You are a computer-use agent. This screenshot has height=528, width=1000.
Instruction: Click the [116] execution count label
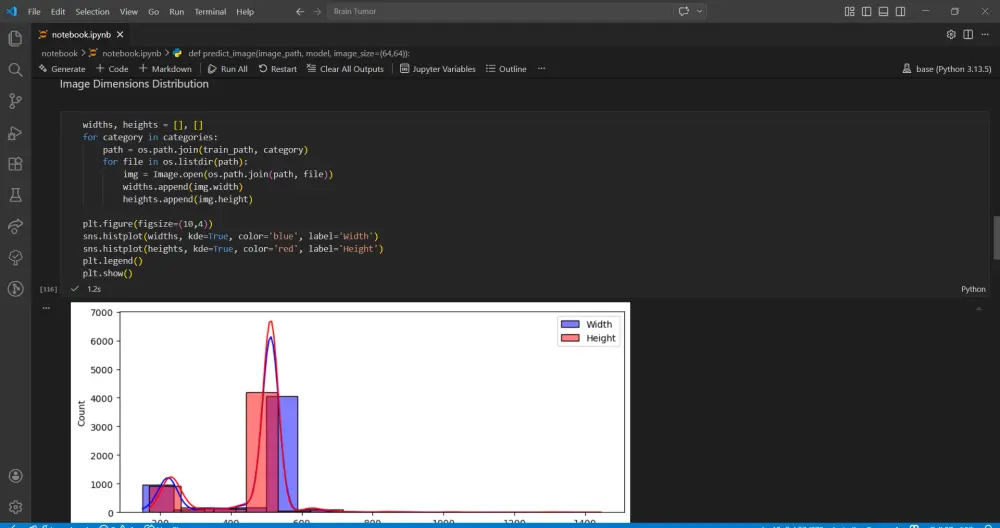[x=48, y=289]
